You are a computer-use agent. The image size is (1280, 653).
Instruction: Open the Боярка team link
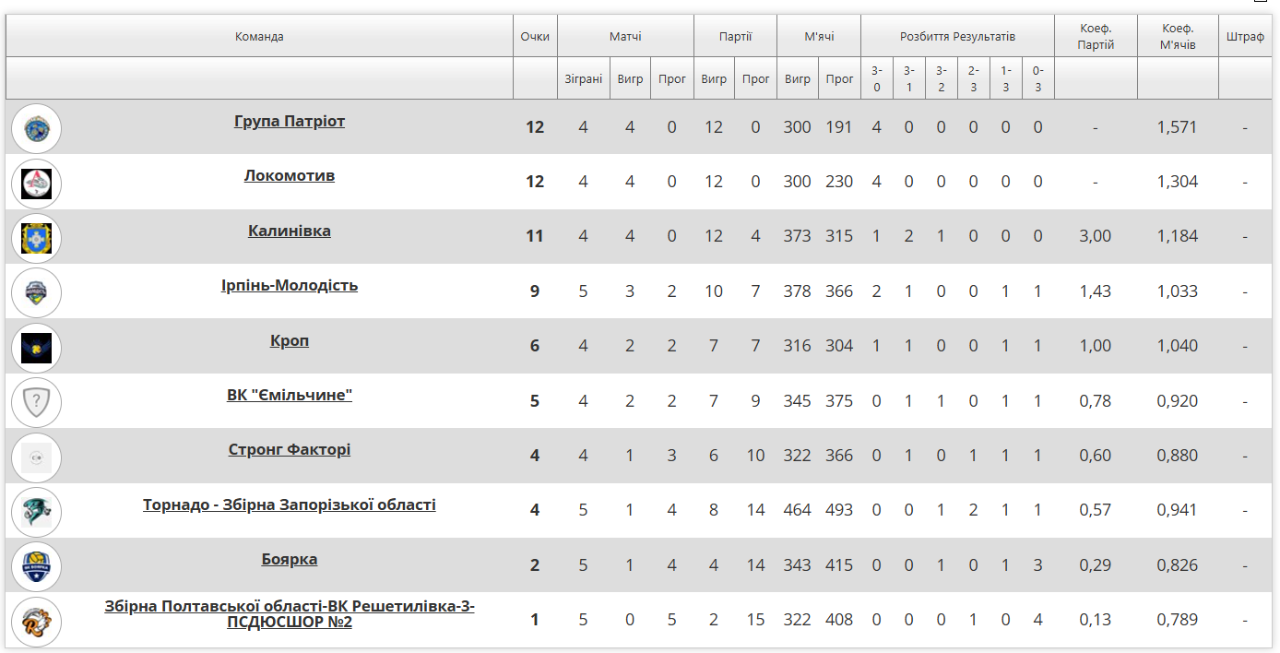coord(289,560)
